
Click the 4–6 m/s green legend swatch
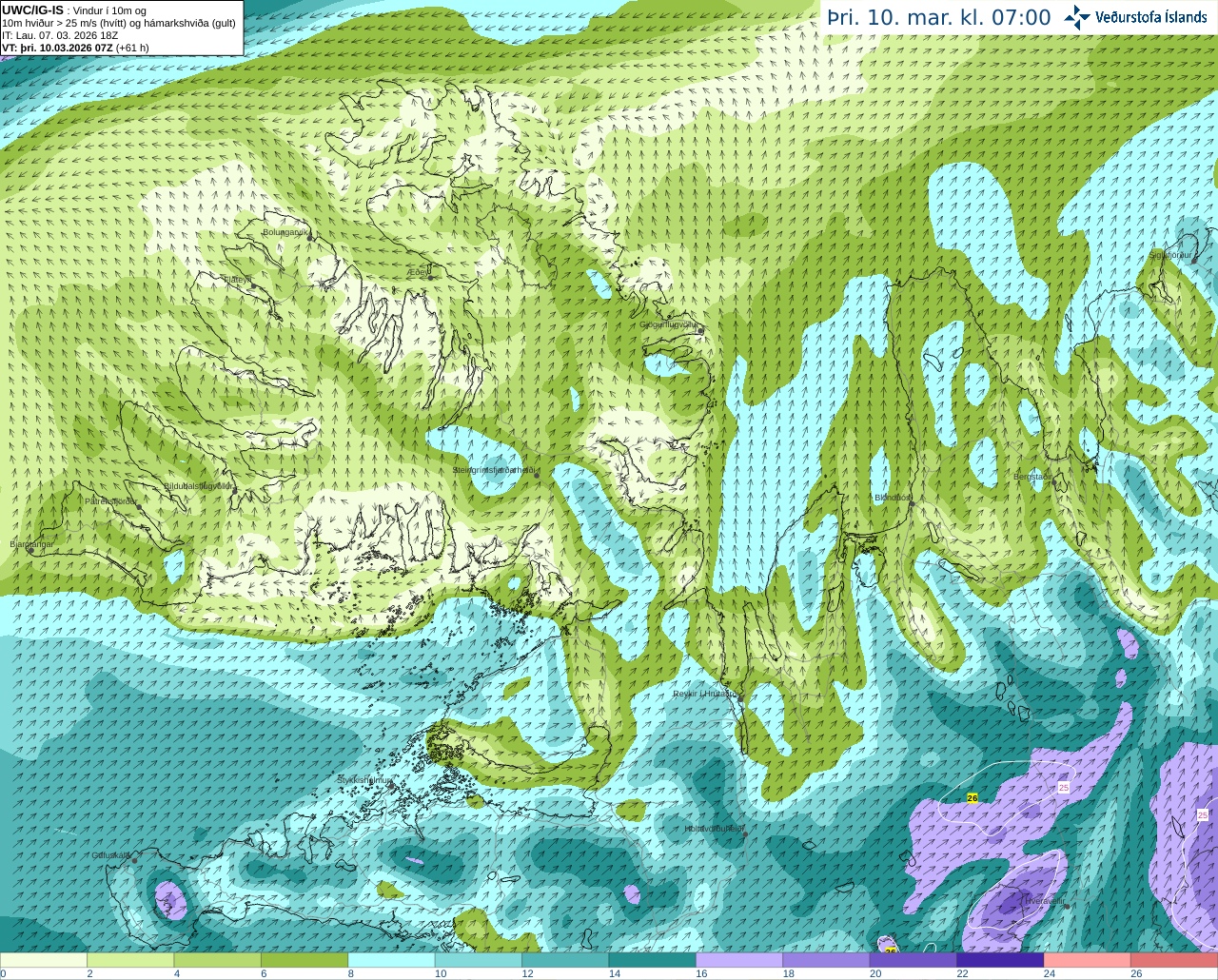coord(218,960)
